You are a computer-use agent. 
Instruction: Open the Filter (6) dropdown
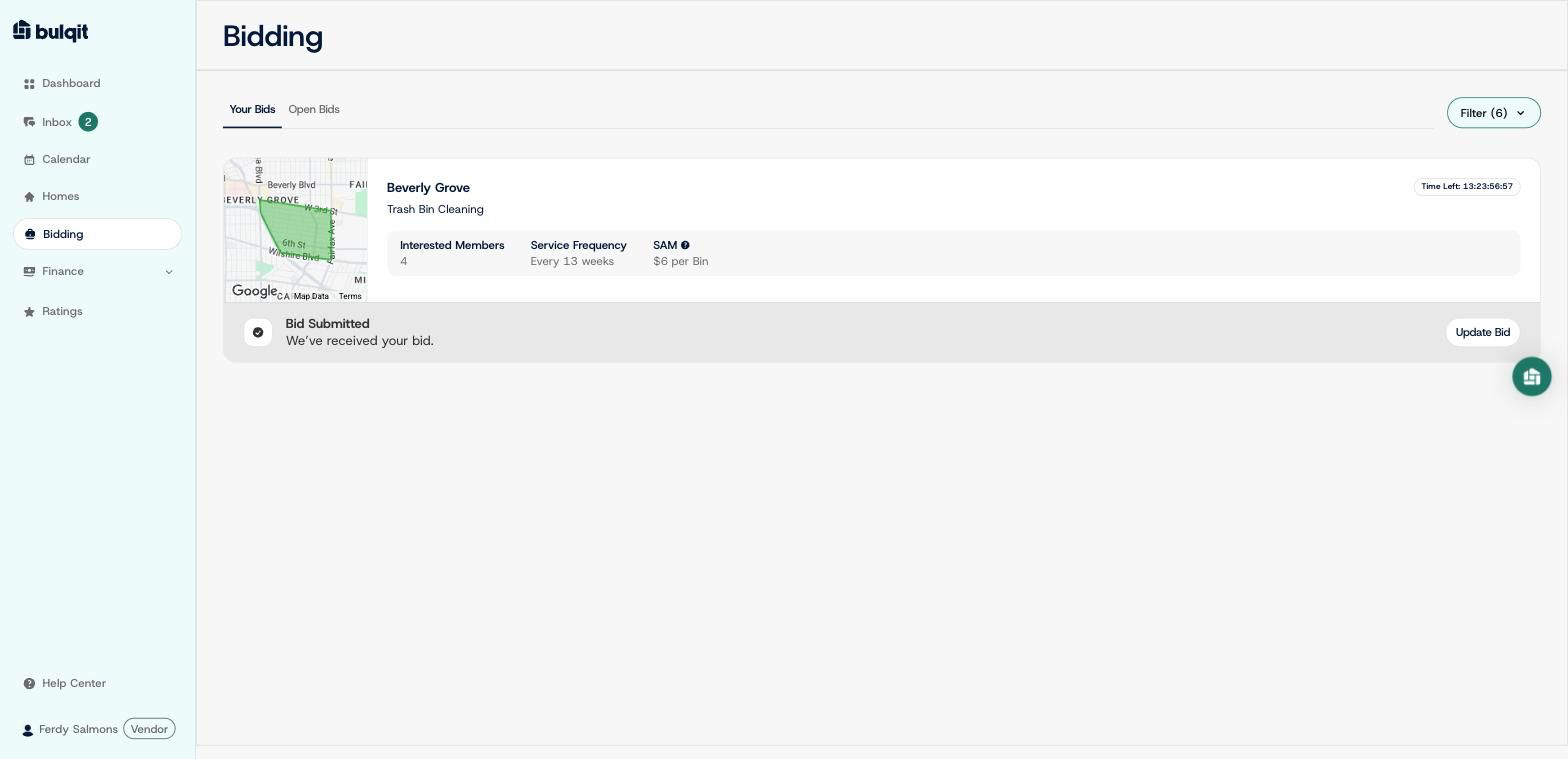coord(1493,113)
